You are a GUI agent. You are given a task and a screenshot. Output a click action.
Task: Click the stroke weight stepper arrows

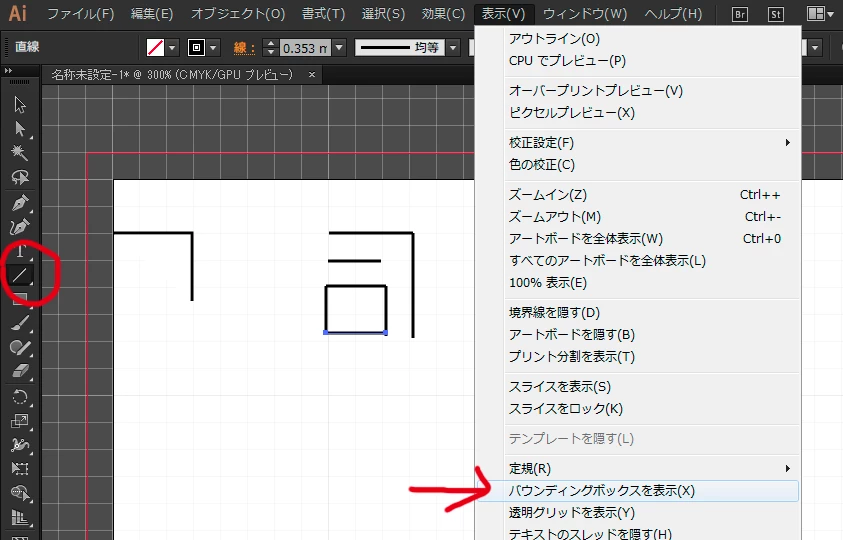(x=270, y=47)
